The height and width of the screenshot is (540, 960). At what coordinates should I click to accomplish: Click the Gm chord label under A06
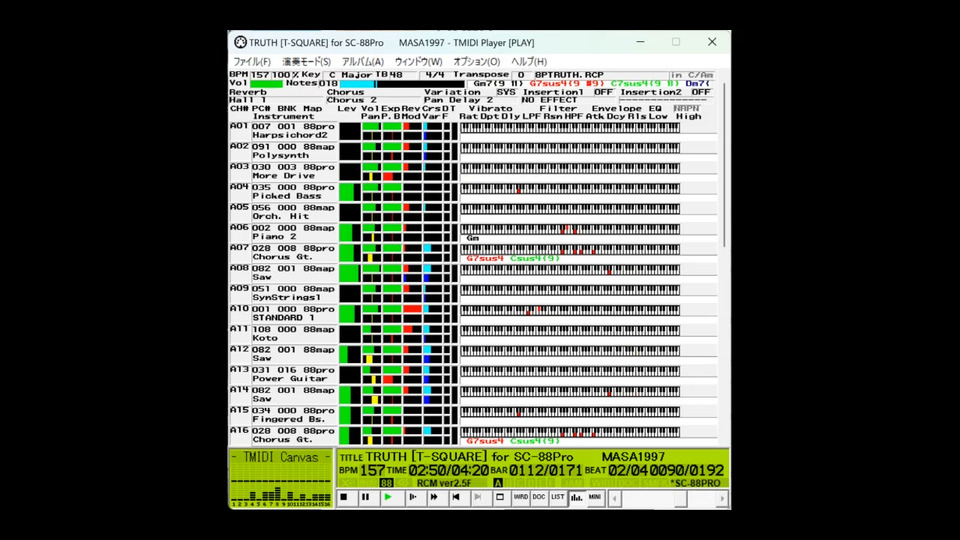pyautogui.click(x=472, y=238)
